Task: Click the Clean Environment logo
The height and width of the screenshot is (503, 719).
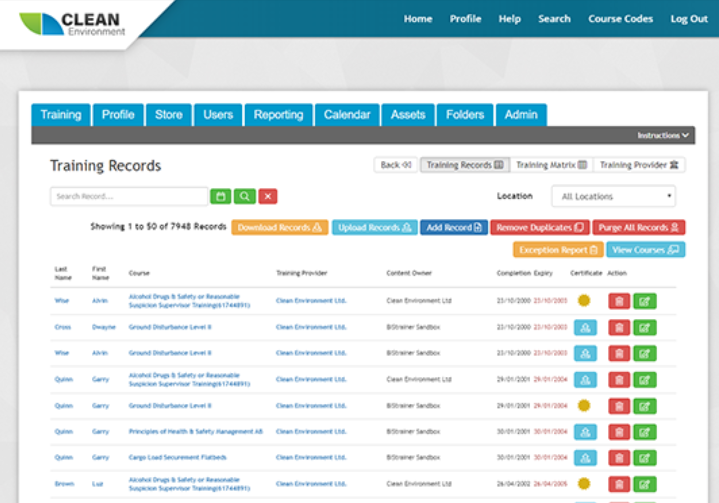Action: (x=72, y=24)
